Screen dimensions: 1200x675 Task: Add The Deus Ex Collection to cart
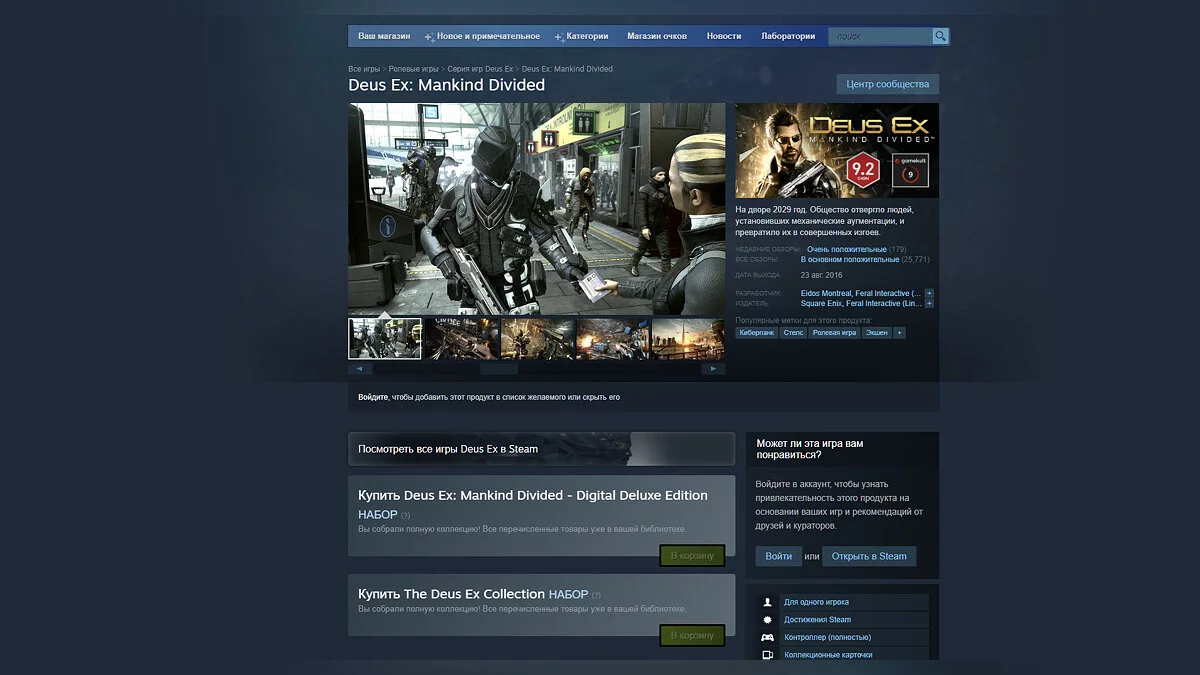pyautogui.click(x=692, y=635)
